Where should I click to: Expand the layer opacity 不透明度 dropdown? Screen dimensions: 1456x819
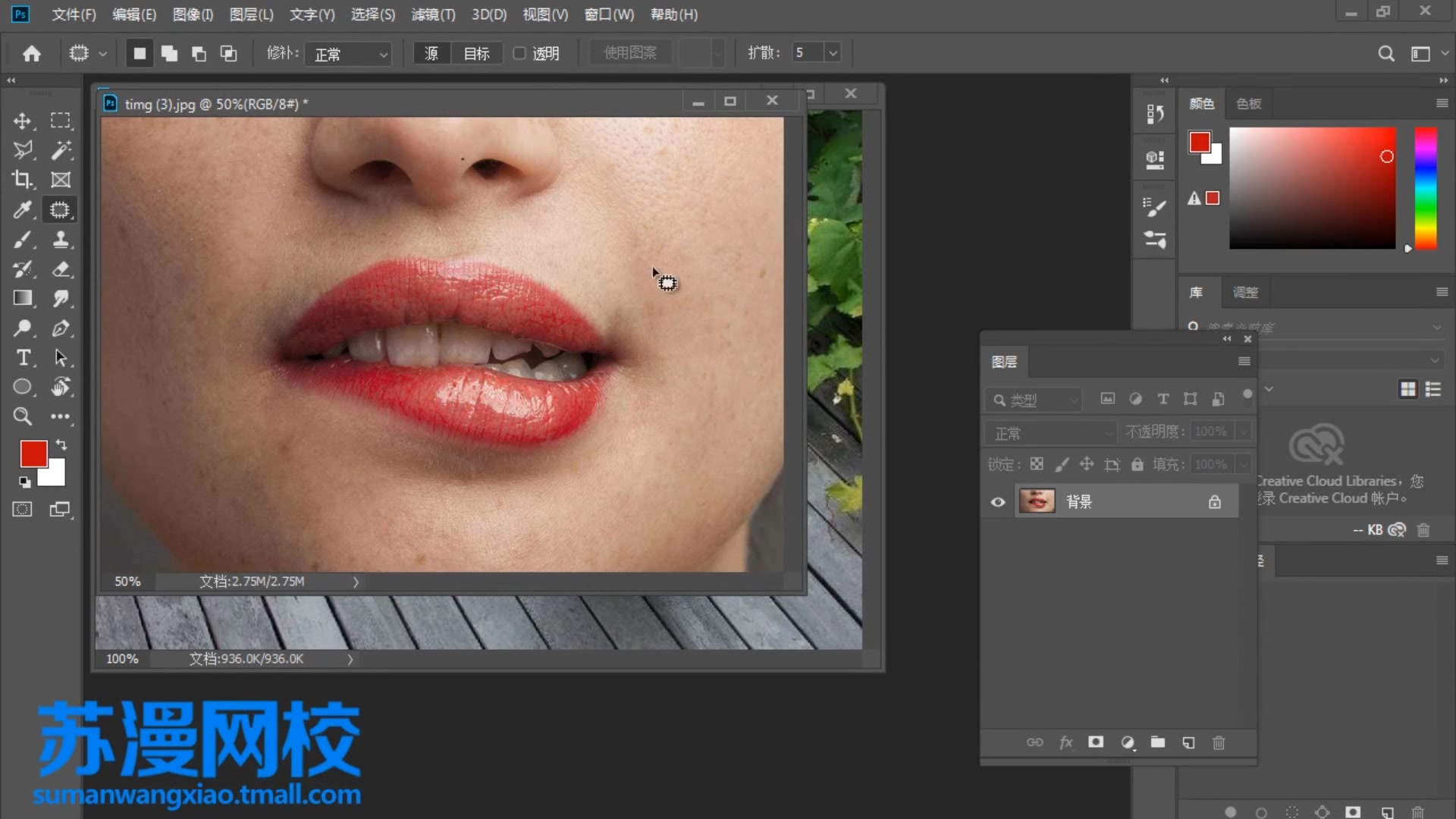tap(1242, 431)
